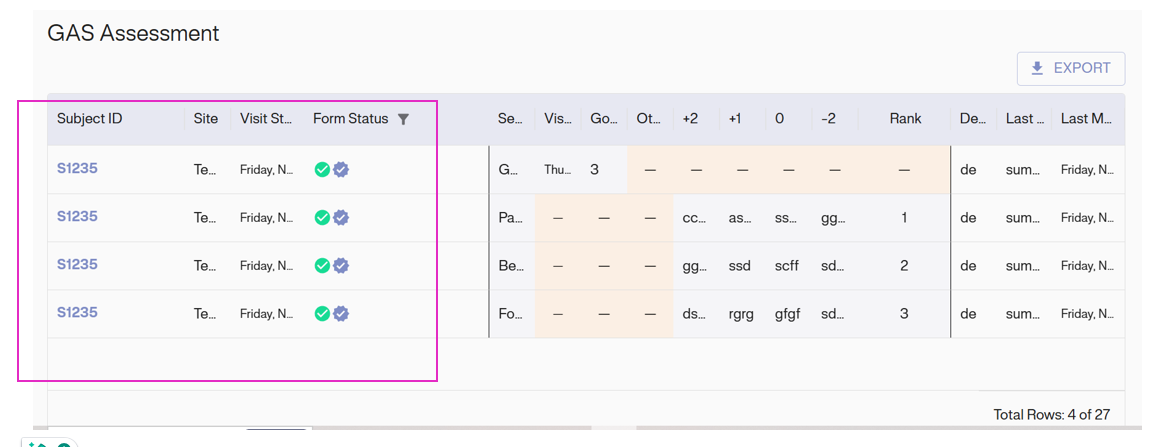
Task: Click the blue verified badge in third row
Action: 341,266
